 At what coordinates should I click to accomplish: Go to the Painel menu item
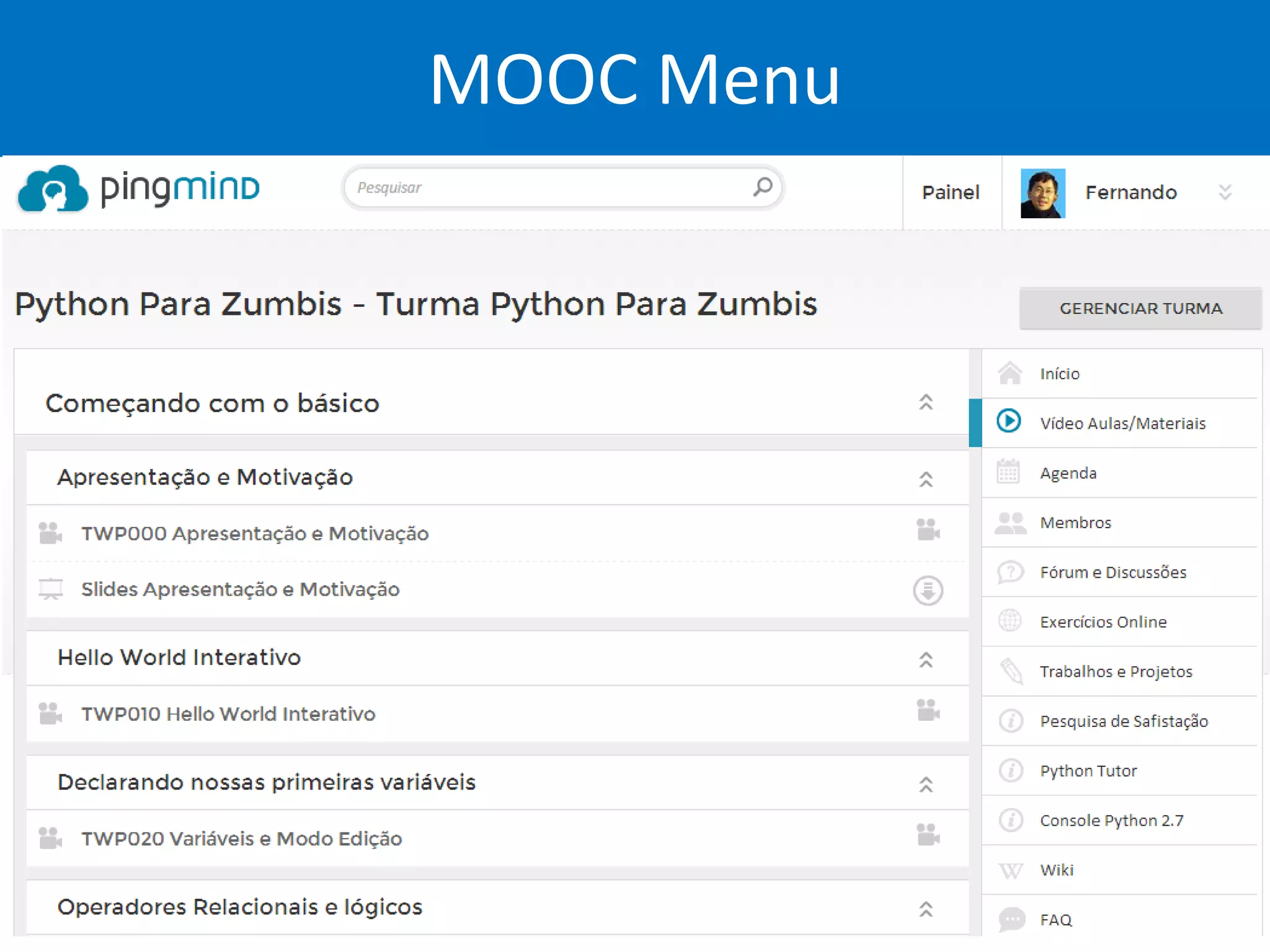click(951, 193)
